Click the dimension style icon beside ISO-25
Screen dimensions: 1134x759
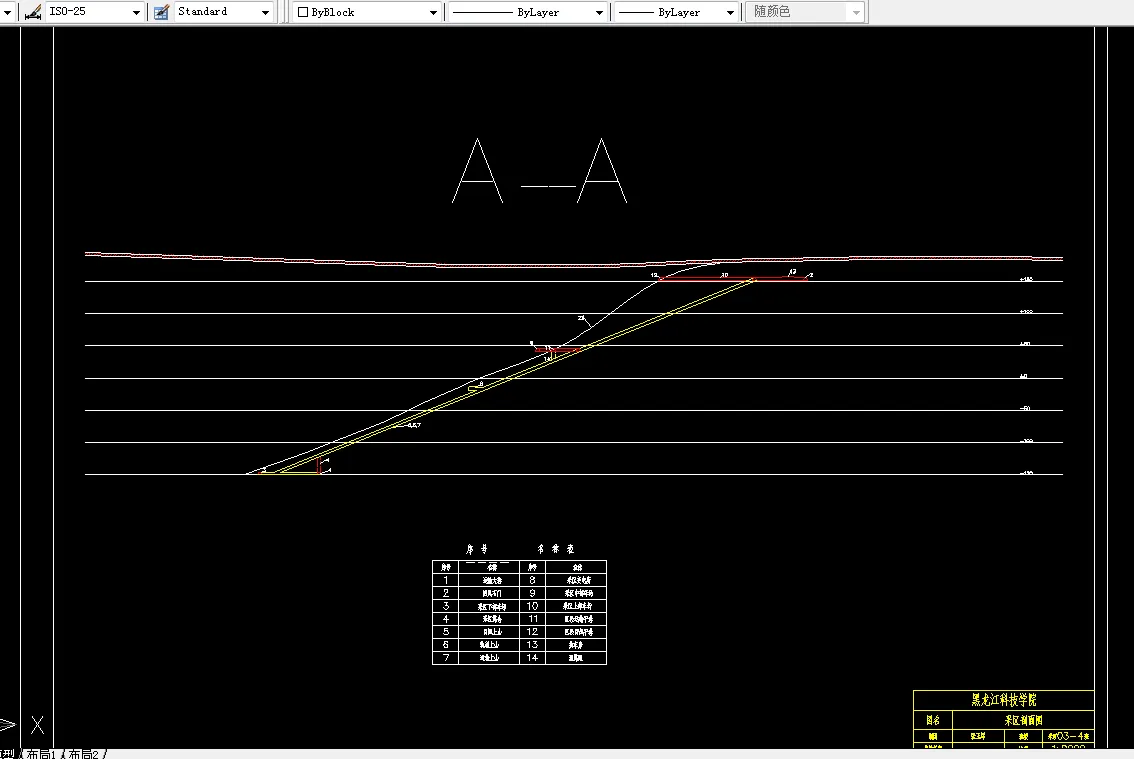point(33,12)
